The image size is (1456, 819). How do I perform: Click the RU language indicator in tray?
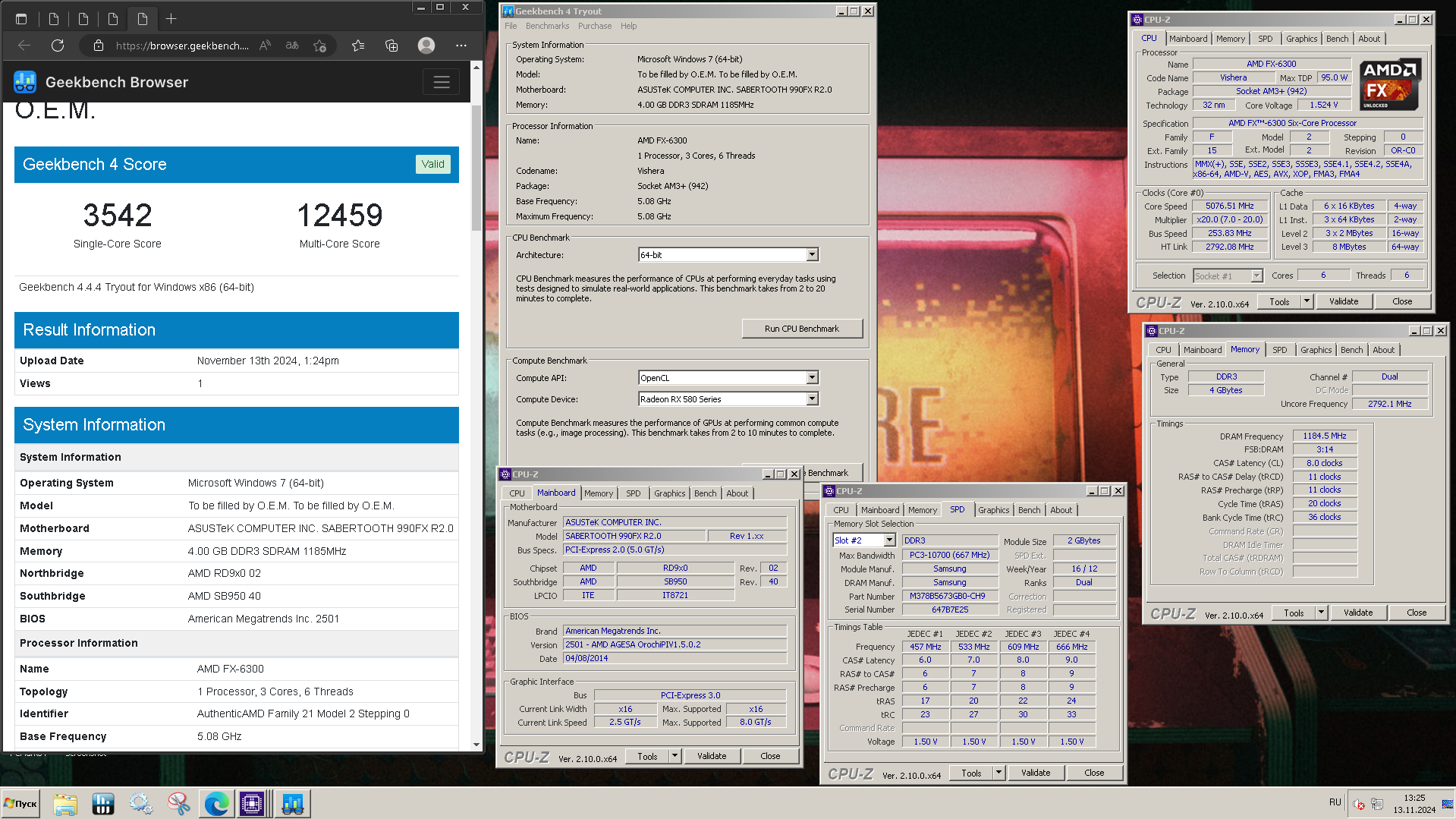coord(1335,802)
